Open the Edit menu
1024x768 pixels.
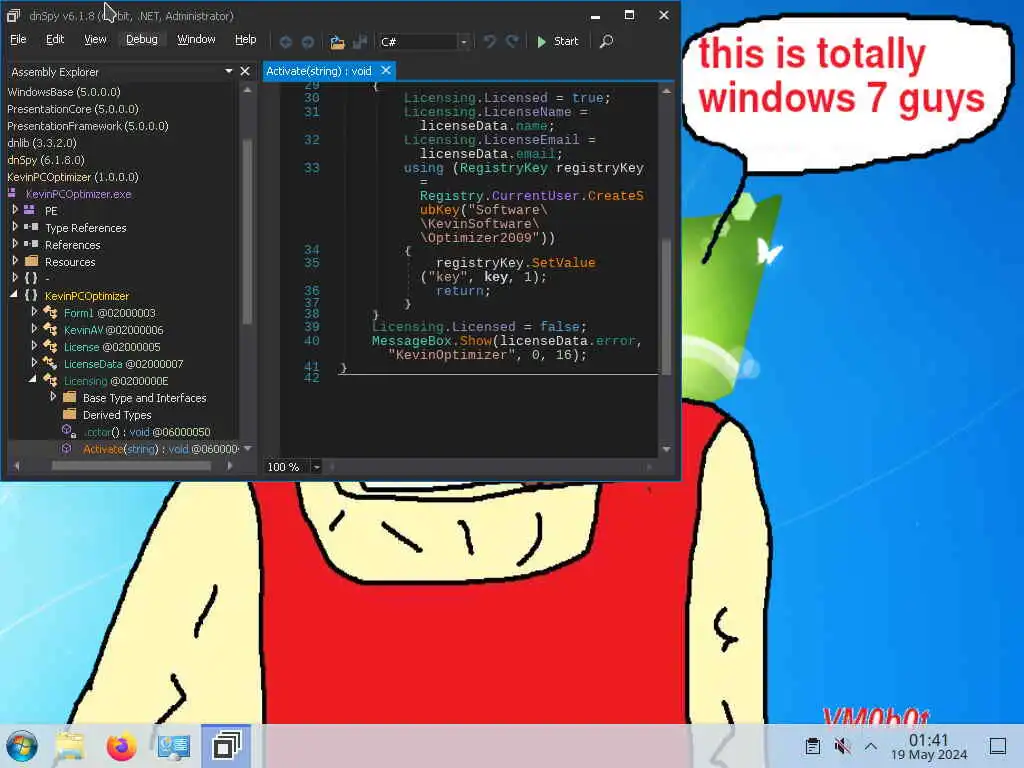(55, 39)
